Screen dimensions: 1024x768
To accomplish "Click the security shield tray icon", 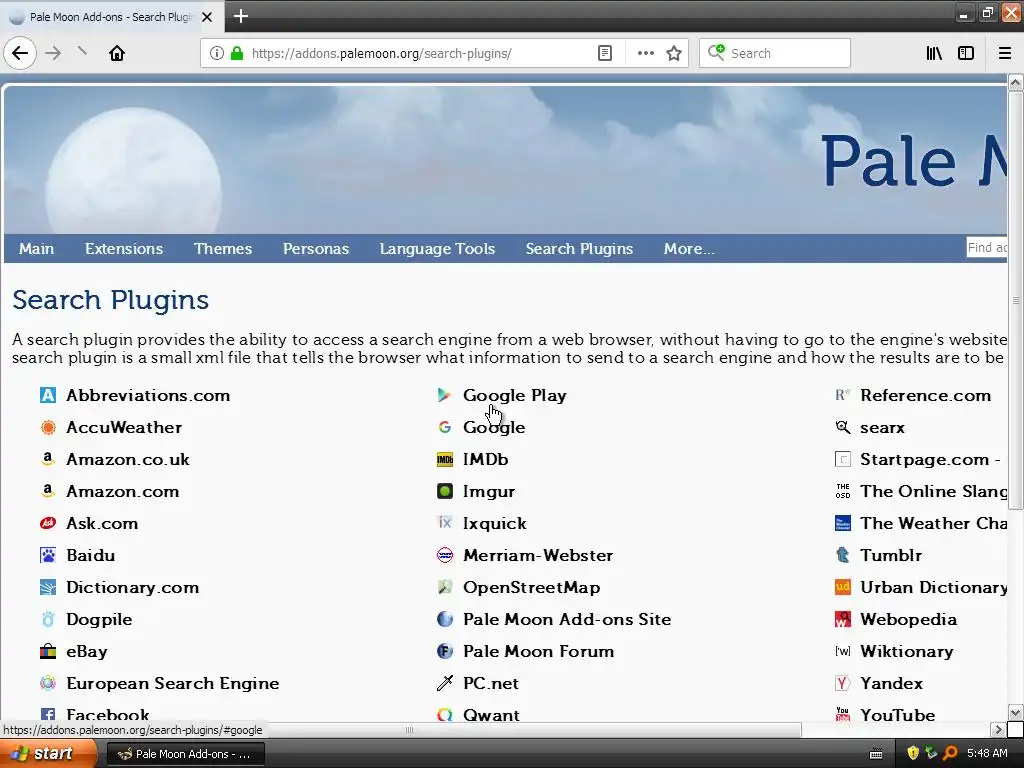I will pos(912,754).
